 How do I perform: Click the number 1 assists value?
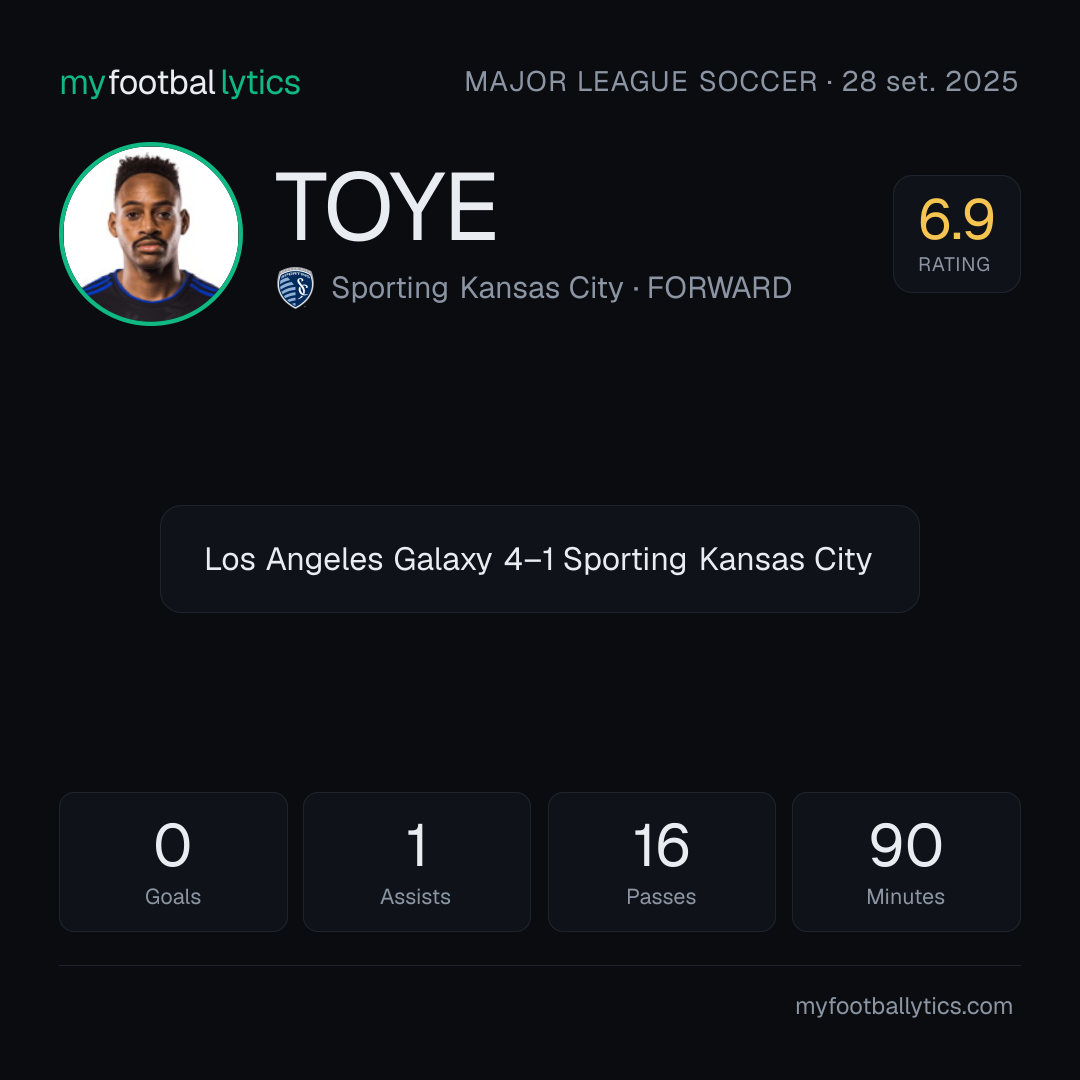point(417,845)
